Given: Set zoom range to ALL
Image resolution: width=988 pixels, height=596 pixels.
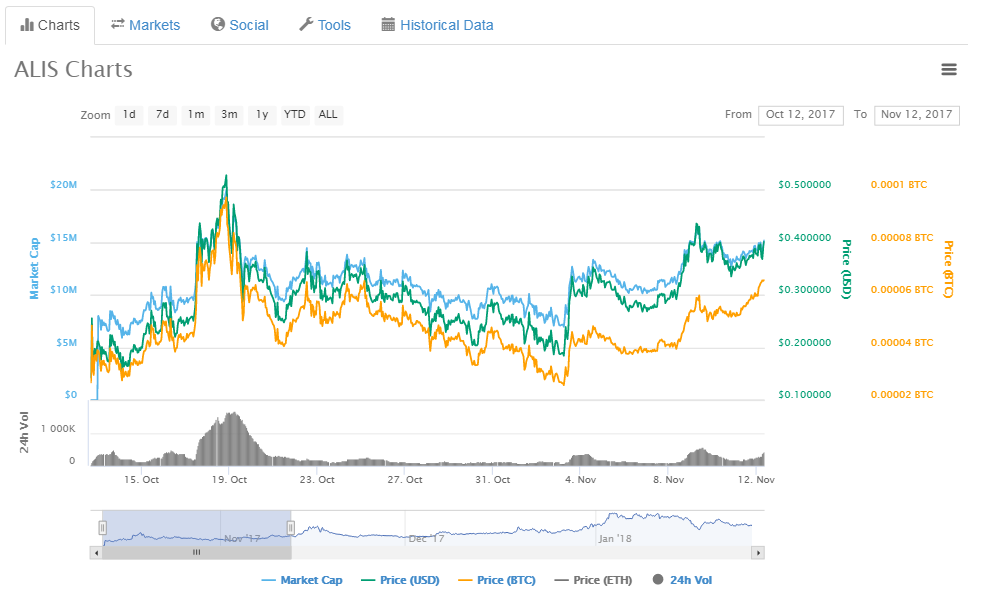Looking at the screenshot, I should coord(328,115).
